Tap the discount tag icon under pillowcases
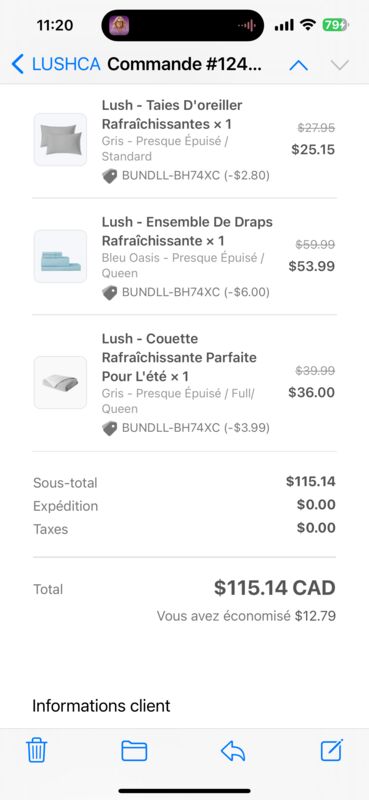The height and width of the screenshot is (800, 369). (x=109, y=176)
